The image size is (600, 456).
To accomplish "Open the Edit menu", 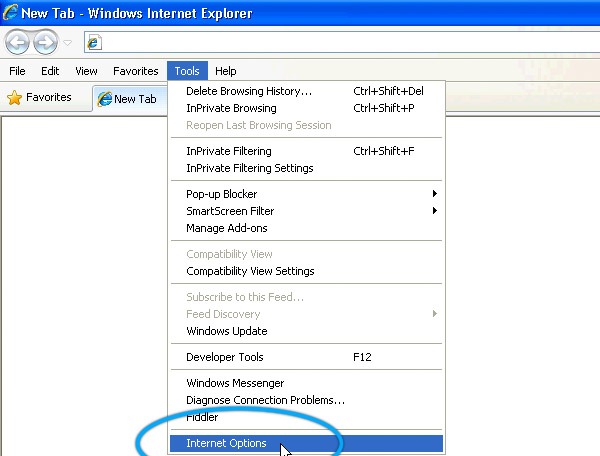I will click(x=50, y=71).
